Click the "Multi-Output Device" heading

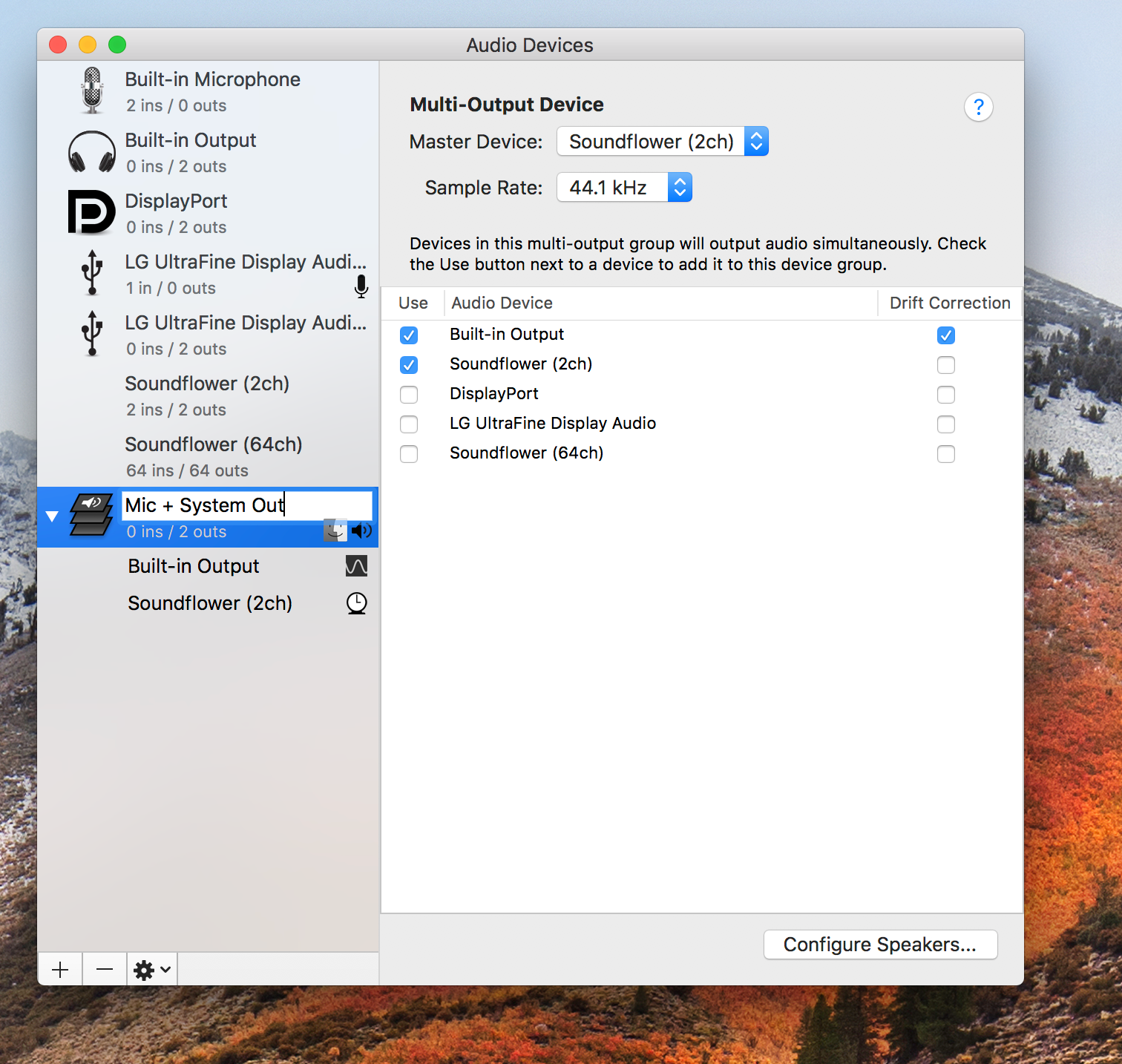click(x=507, y=105)
